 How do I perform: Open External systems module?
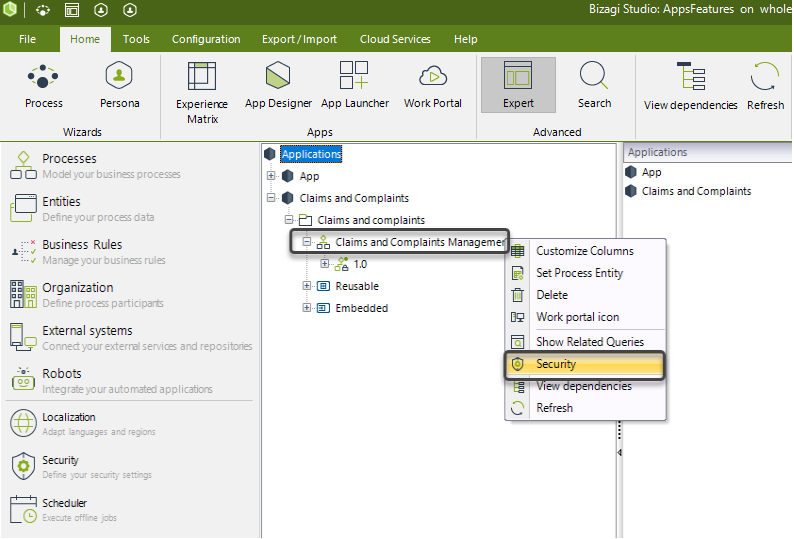tap(132, 338)
